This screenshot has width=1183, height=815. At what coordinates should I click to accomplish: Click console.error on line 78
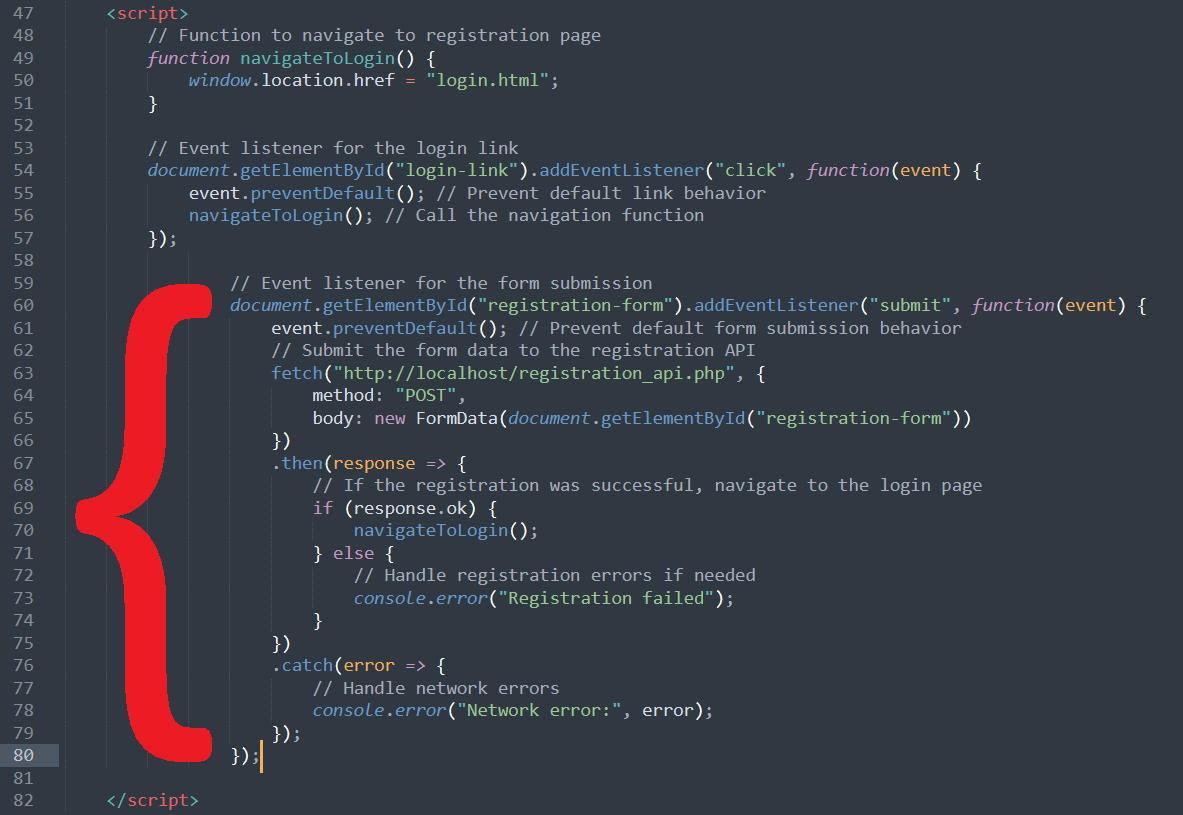pyautogui.click(x=379, y=710)
